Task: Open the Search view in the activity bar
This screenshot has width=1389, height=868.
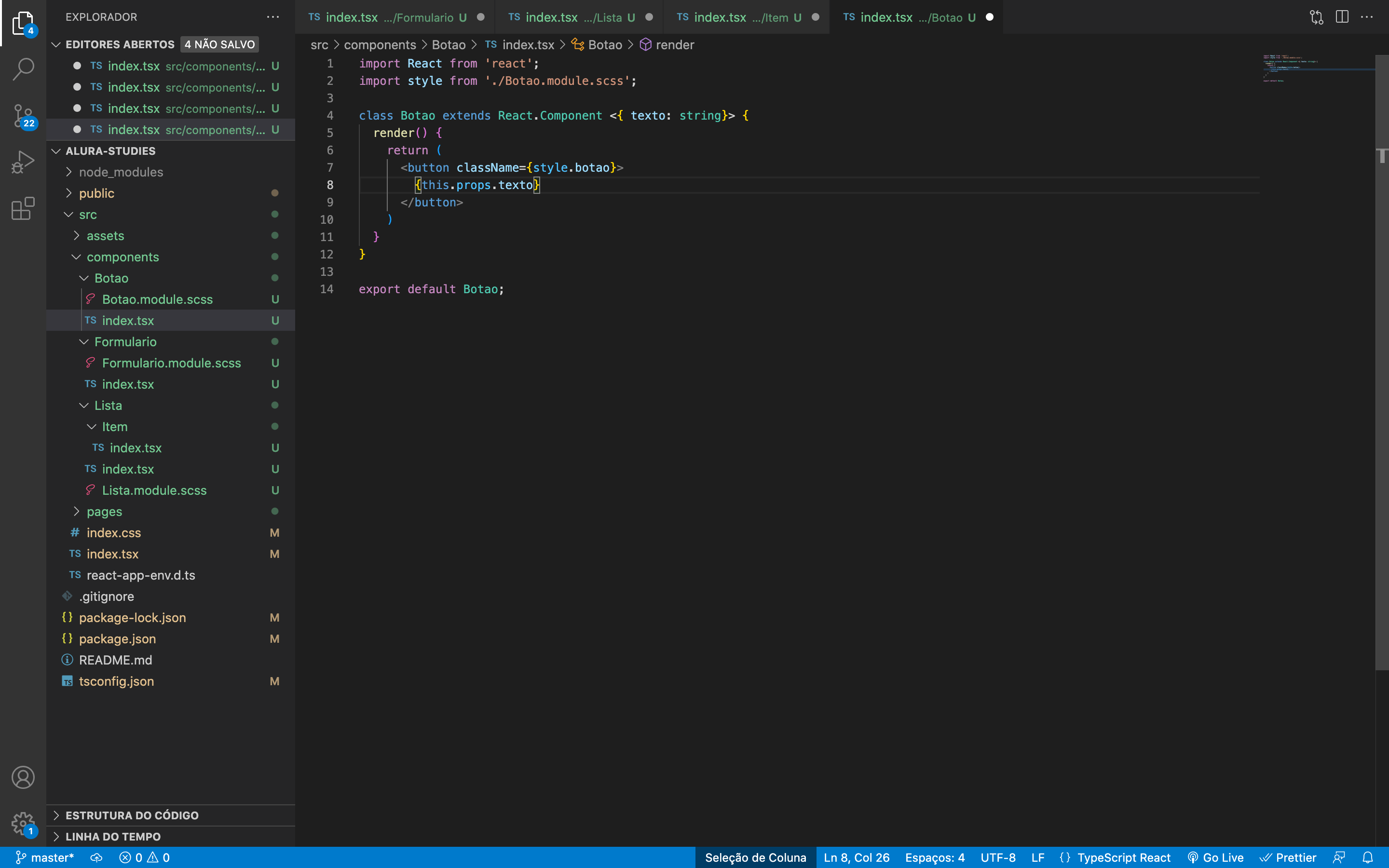Action: [x=23, y=69]
